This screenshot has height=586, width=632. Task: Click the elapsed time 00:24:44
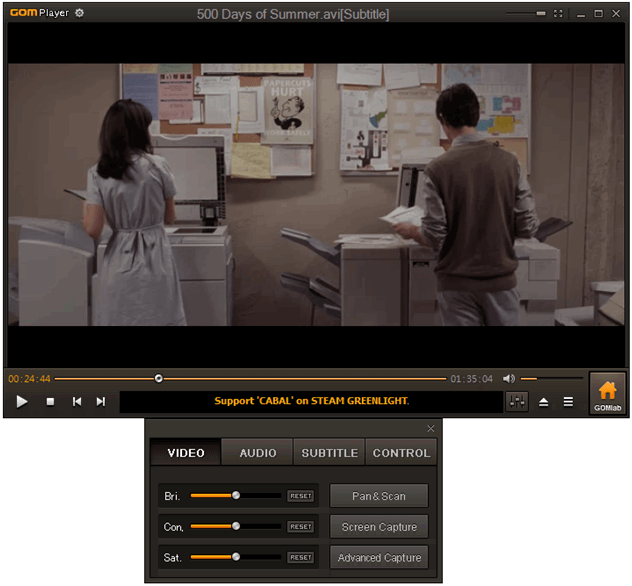click(29, 379)
